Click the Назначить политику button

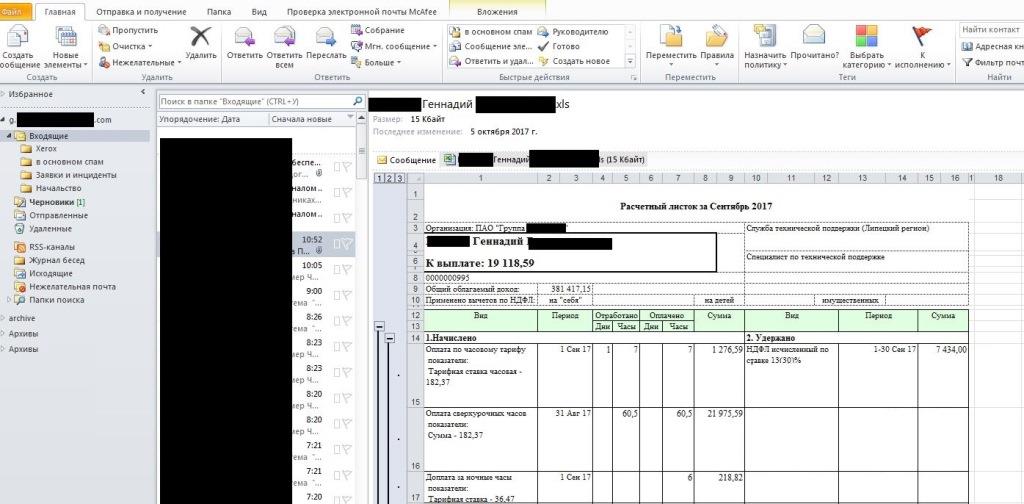765,46
